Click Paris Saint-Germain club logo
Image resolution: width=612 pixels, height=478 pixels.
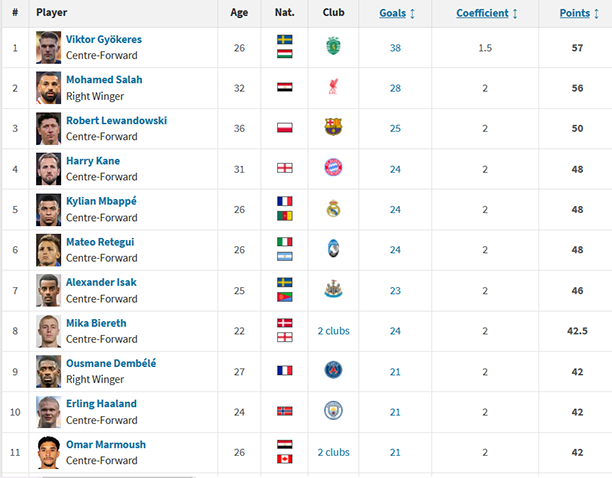334,370
